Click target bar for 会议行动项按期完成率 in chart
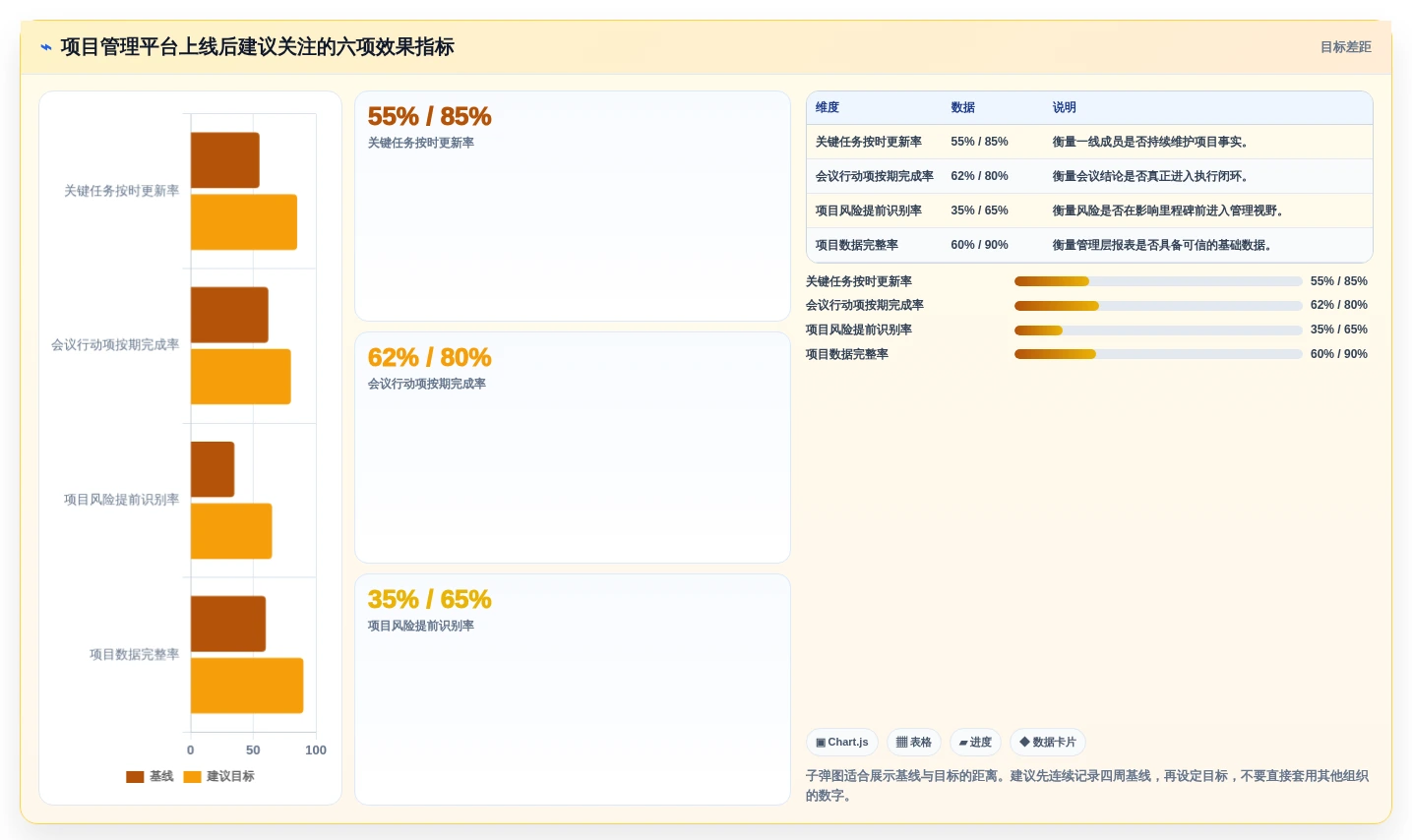Image resolution: width=1412 pixels, height=840 pixels. [x=241, y=377]
